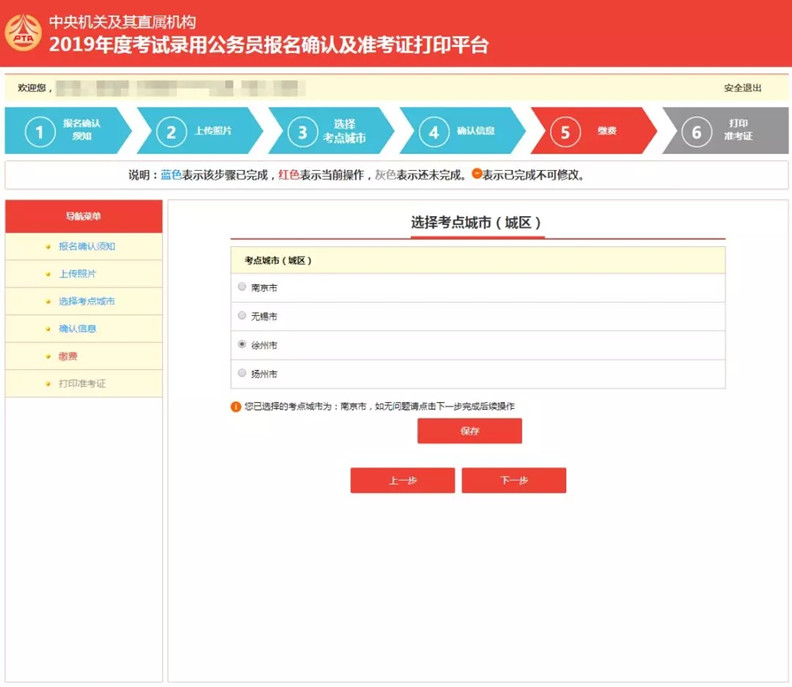Select the 无锡市 radio button
This screenshot has height=687, width=792.
click(x=242, y=316)
